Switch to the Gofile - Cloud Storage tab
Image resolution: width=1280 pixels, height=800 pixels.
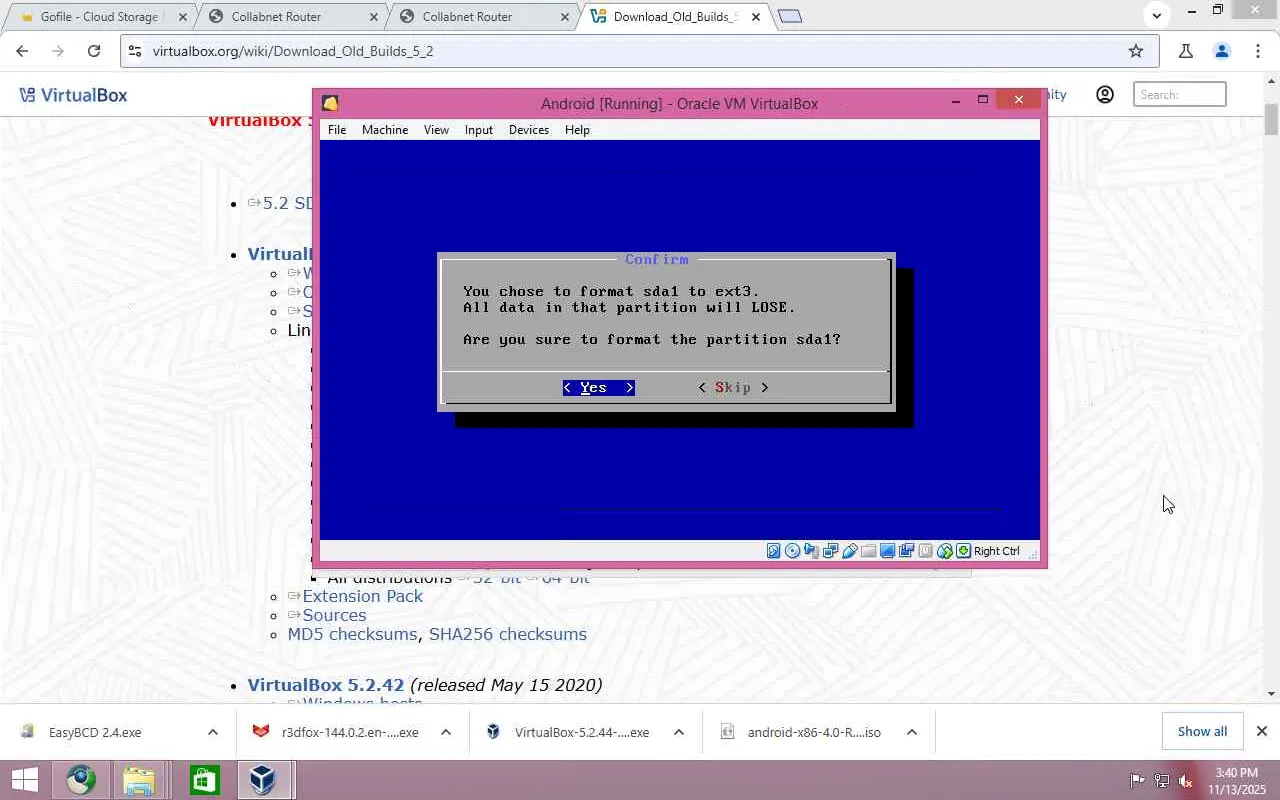pos(100,17)
